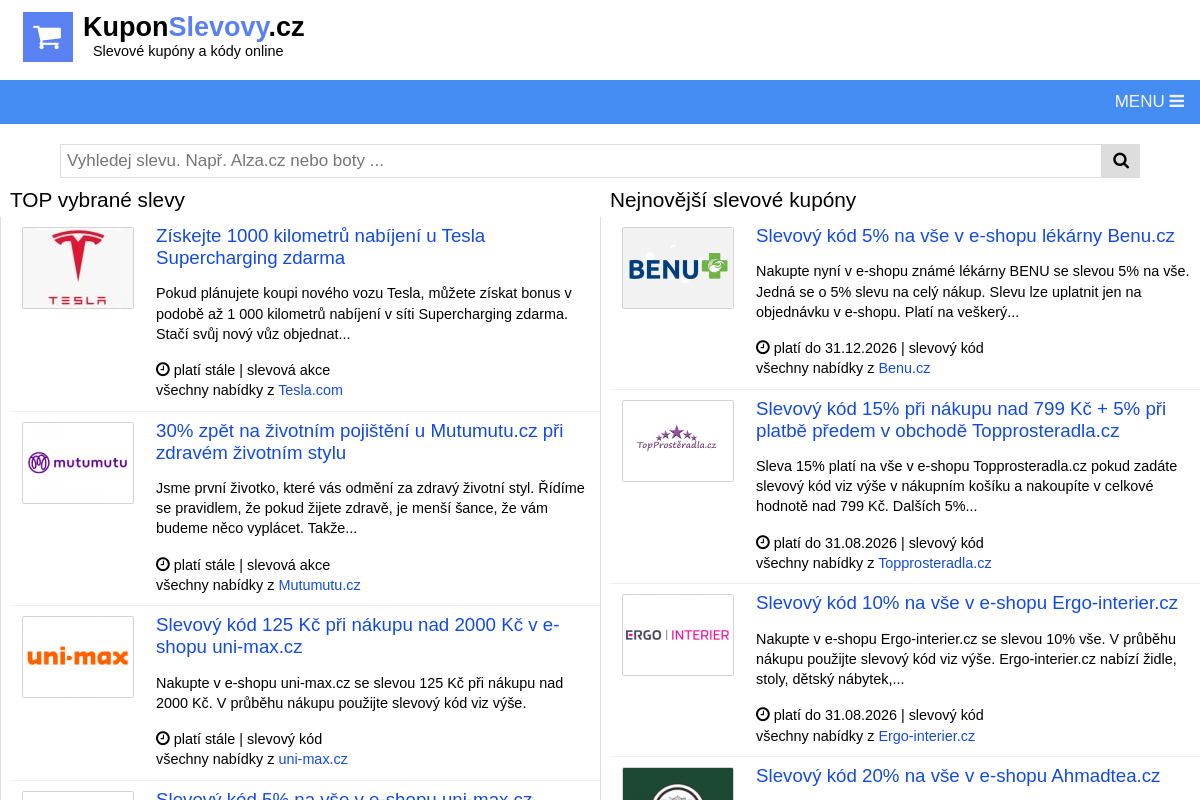The image size is (1200, 800).
Task: Click the clock icon in Ergo-interier offer
Action: (x=763, y=714)
